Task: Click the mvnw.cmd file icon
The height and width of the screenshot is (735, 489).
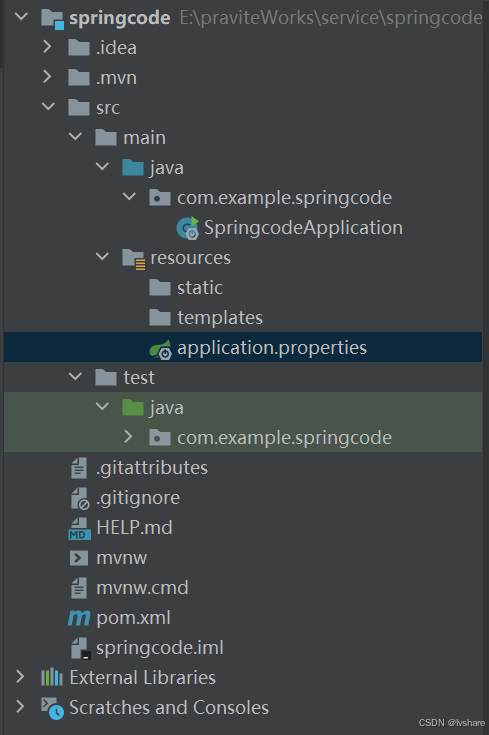Action: [79, 588]
